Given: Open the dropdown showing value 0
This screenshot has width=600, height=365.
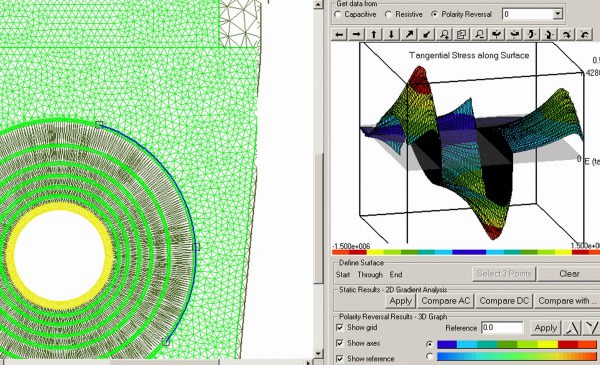Looking at the screenshot, I should (x=558, y=14).
